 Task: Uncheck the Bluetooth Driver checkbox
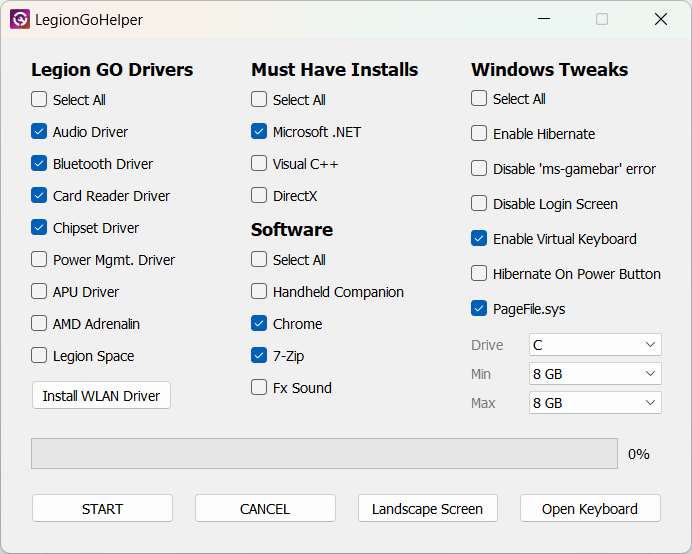(39, 163)
